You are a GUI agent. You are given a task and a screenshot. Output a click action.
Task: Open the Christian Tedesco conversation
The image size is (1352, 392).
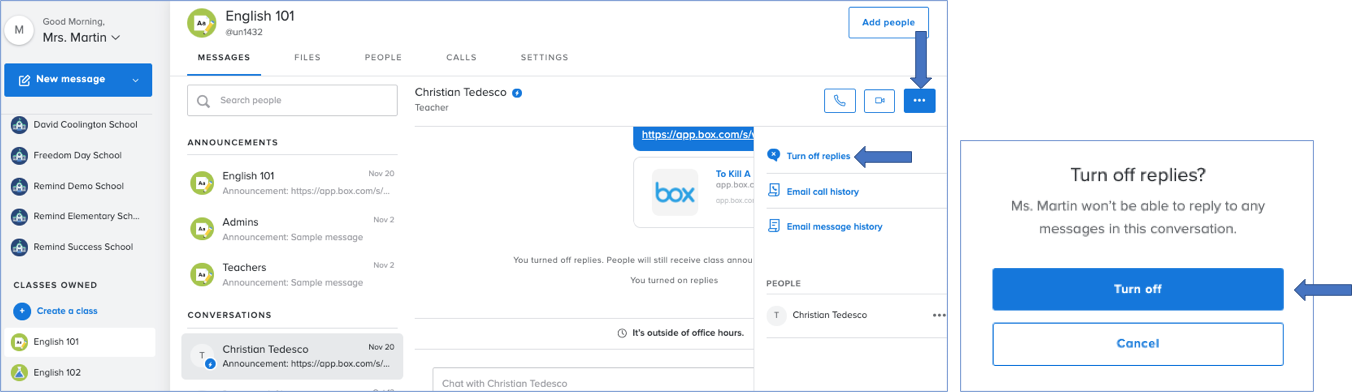click(x=292, y=356)
